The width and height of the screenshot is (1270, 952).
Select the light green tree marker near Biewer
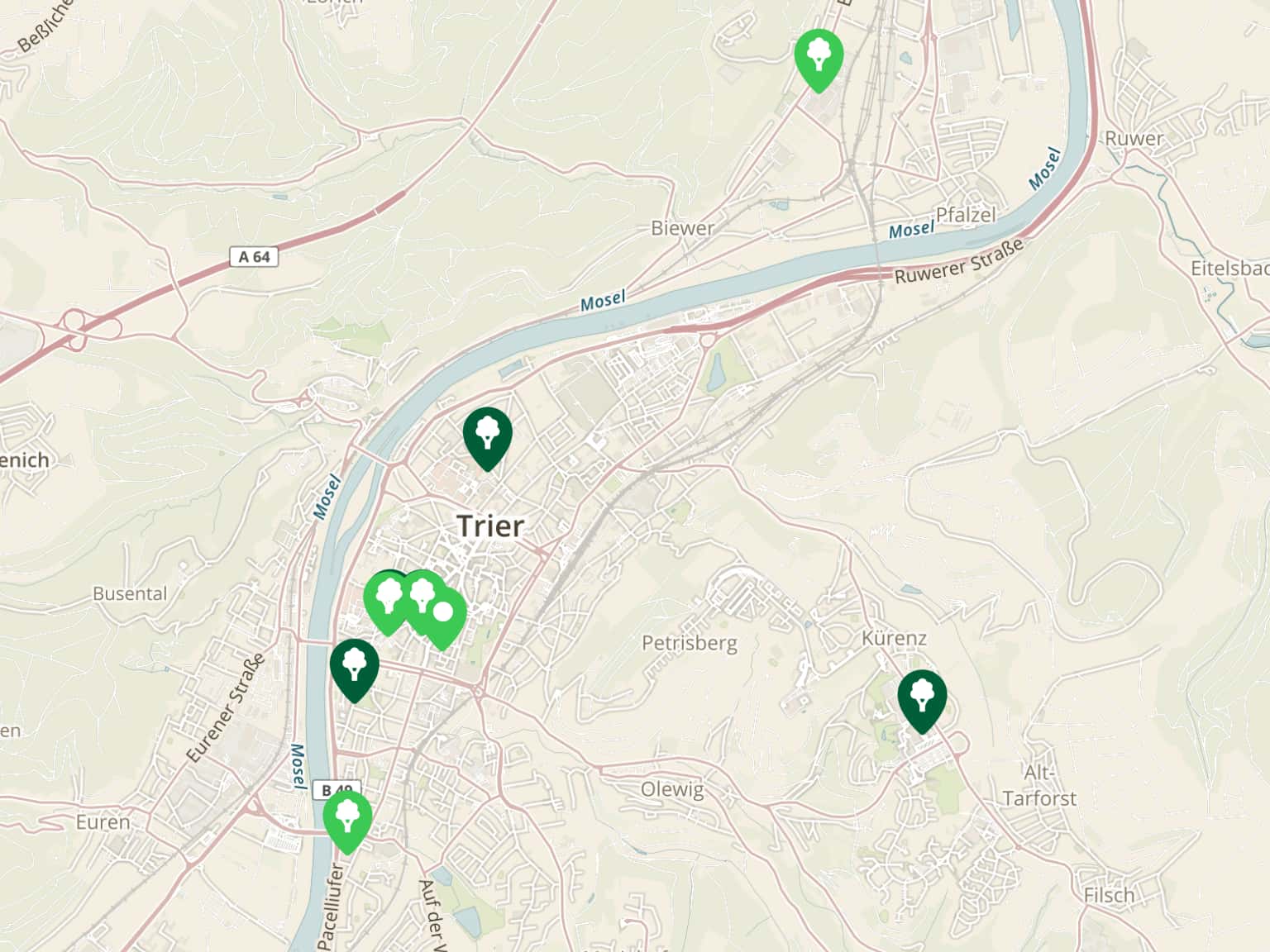click(x=819, y=59)
